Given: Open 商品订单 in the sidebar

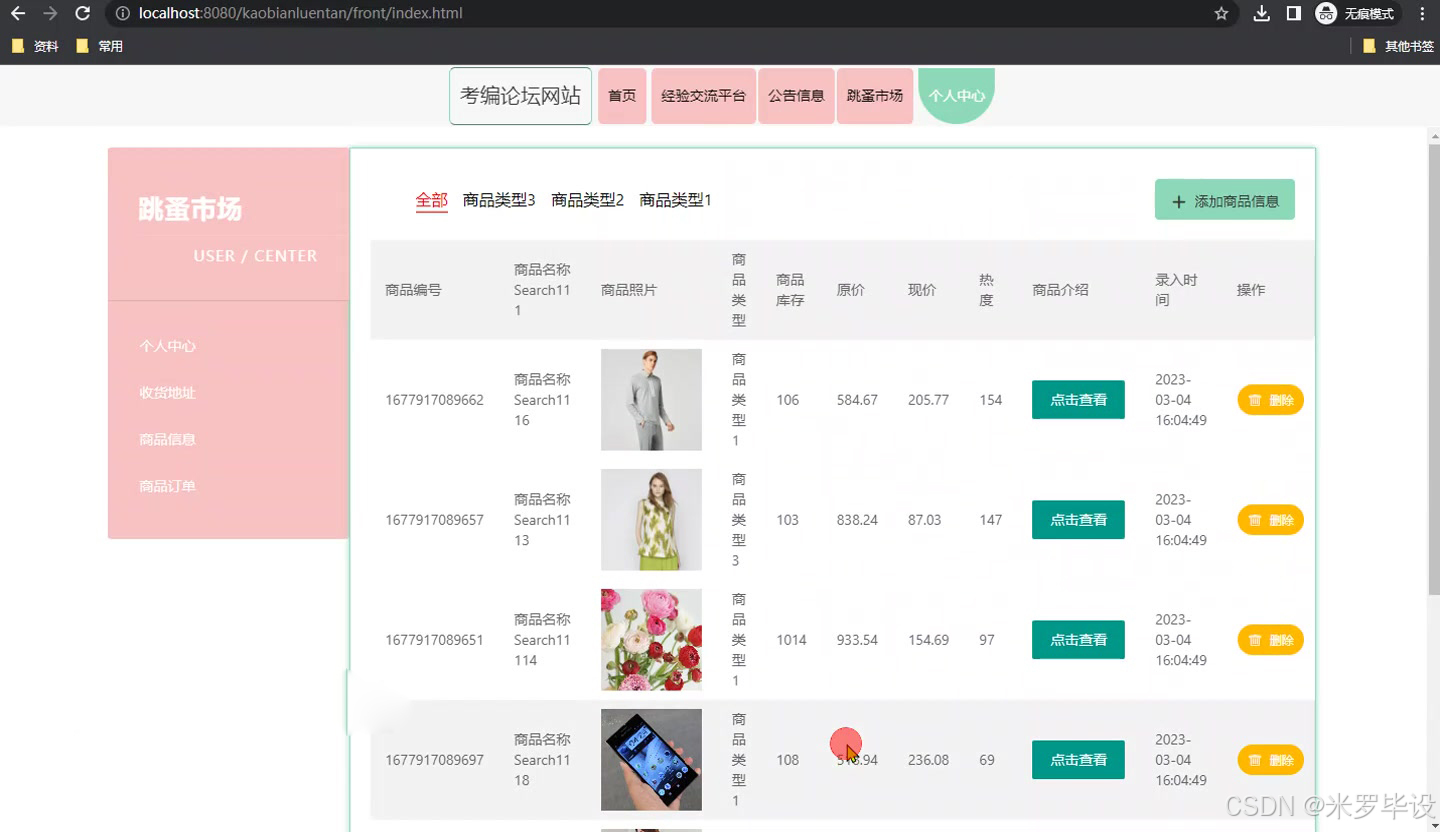Looking at the screenshot, I should click(x=166, y=486).
